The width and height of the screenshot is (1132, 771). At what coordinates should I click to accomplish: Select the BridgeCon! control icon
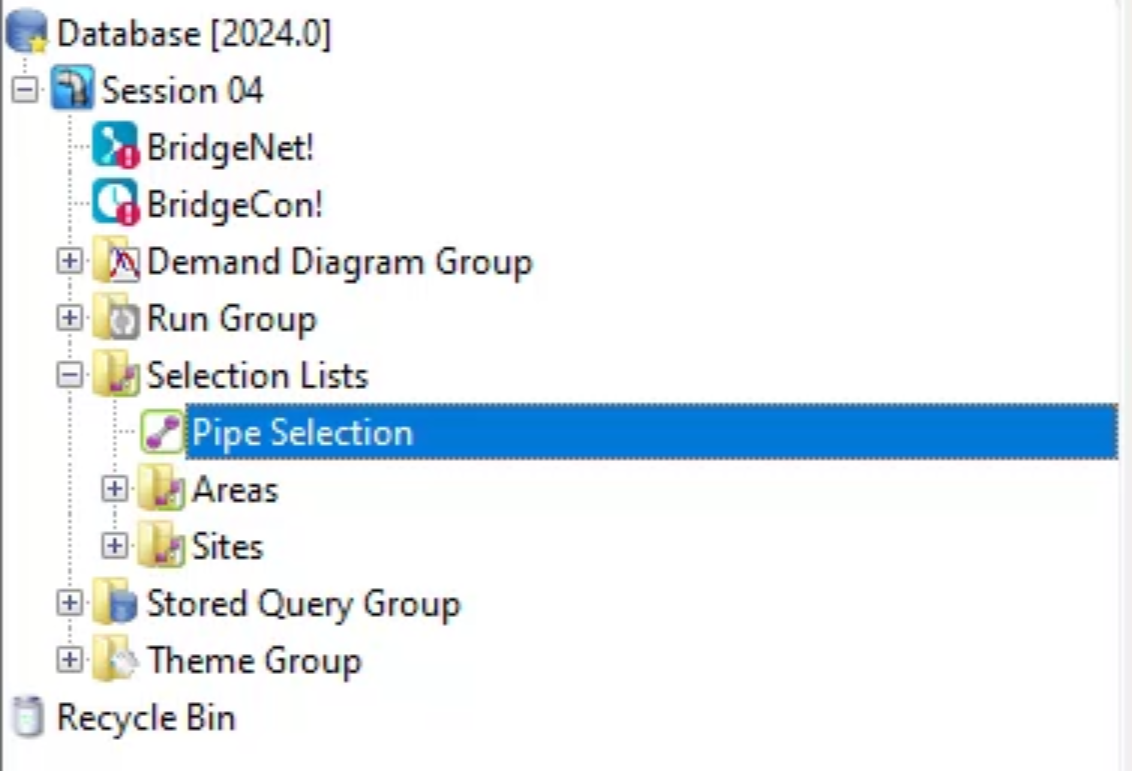(x=116, y=202)
